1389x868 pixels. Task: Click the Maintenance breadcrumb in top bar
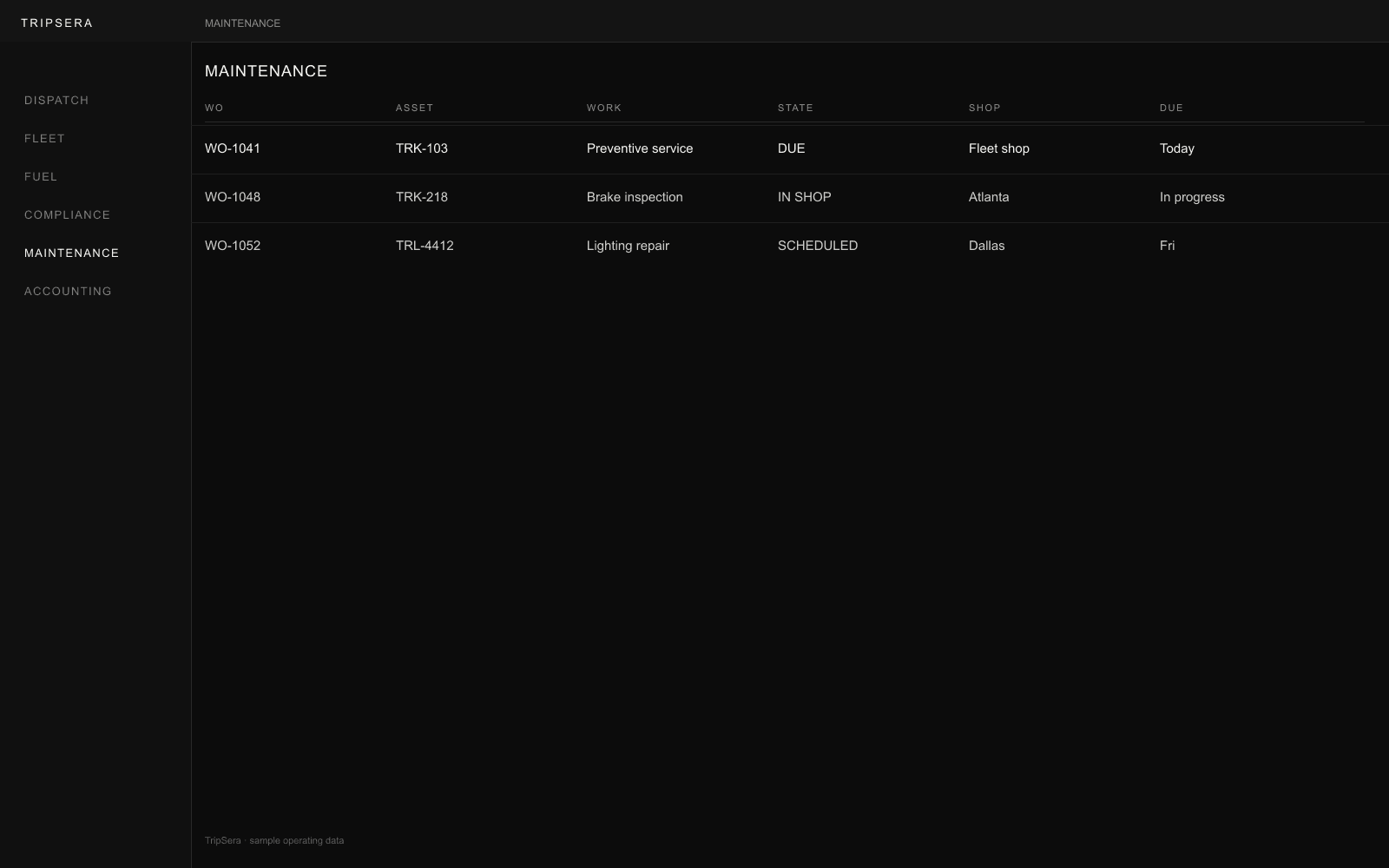pyautogui.click(x=242, y=23)
